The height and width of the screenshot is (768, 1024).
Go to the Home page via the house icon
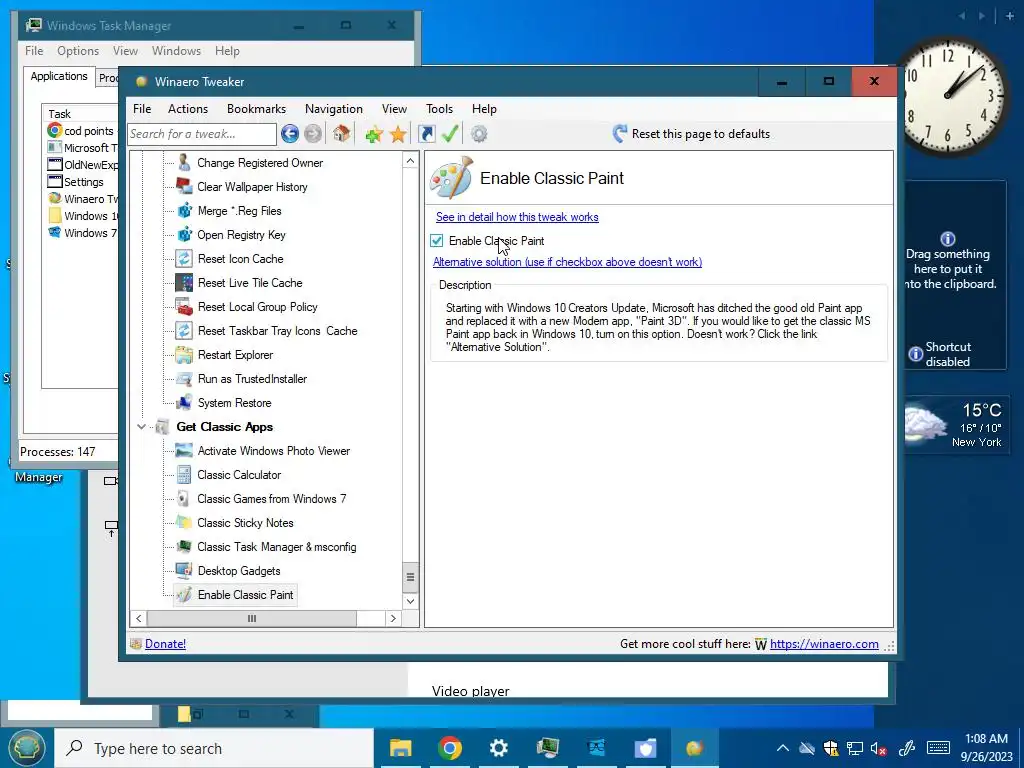[x=341, y=134]
